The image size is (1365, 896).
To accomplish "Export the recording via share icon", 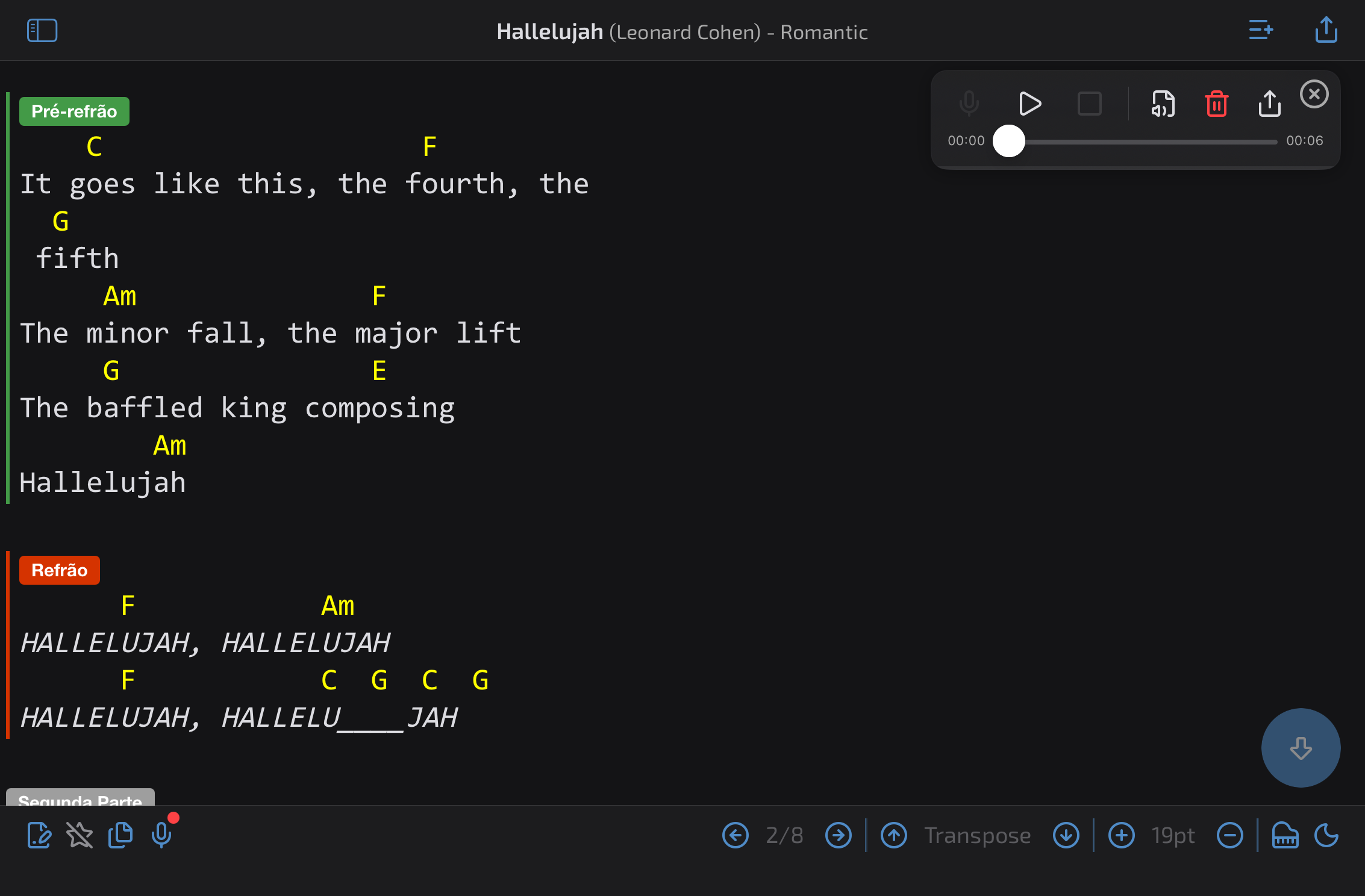I will coord(1269,104).
